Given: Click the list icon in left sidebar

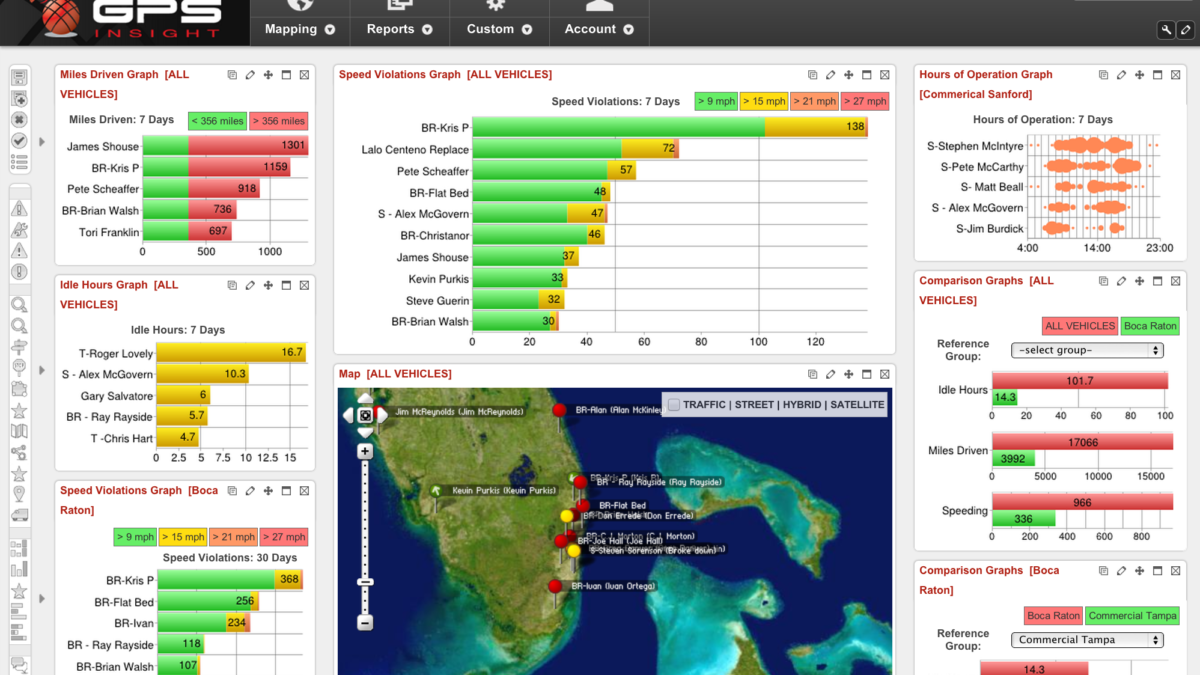Looking at the screenshot, I should pyautogui.click(x=19, y=163).
